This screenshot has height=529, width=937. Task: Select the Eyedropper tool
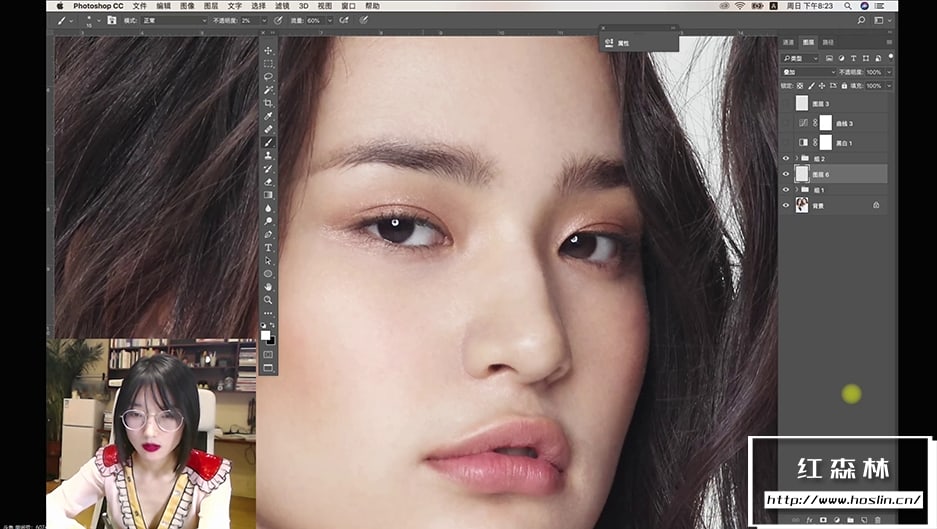pos(268,116)
